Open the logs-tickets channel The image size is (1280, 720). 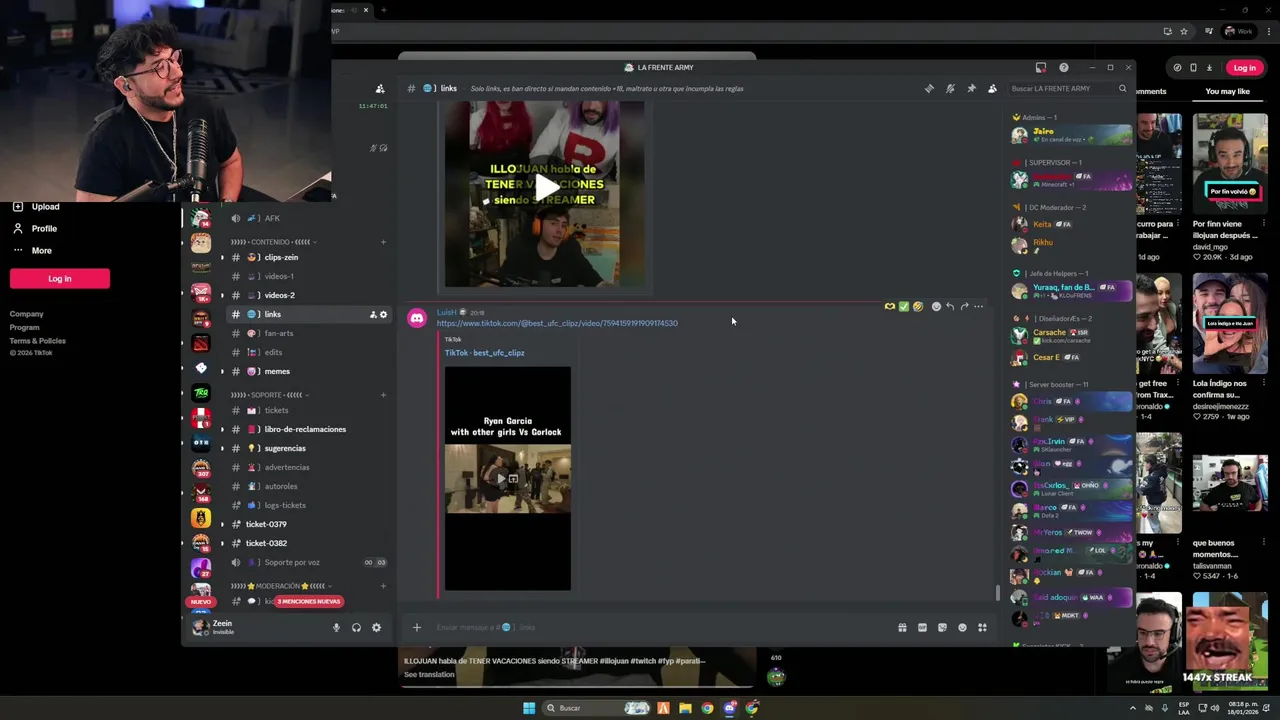[308, 505]
